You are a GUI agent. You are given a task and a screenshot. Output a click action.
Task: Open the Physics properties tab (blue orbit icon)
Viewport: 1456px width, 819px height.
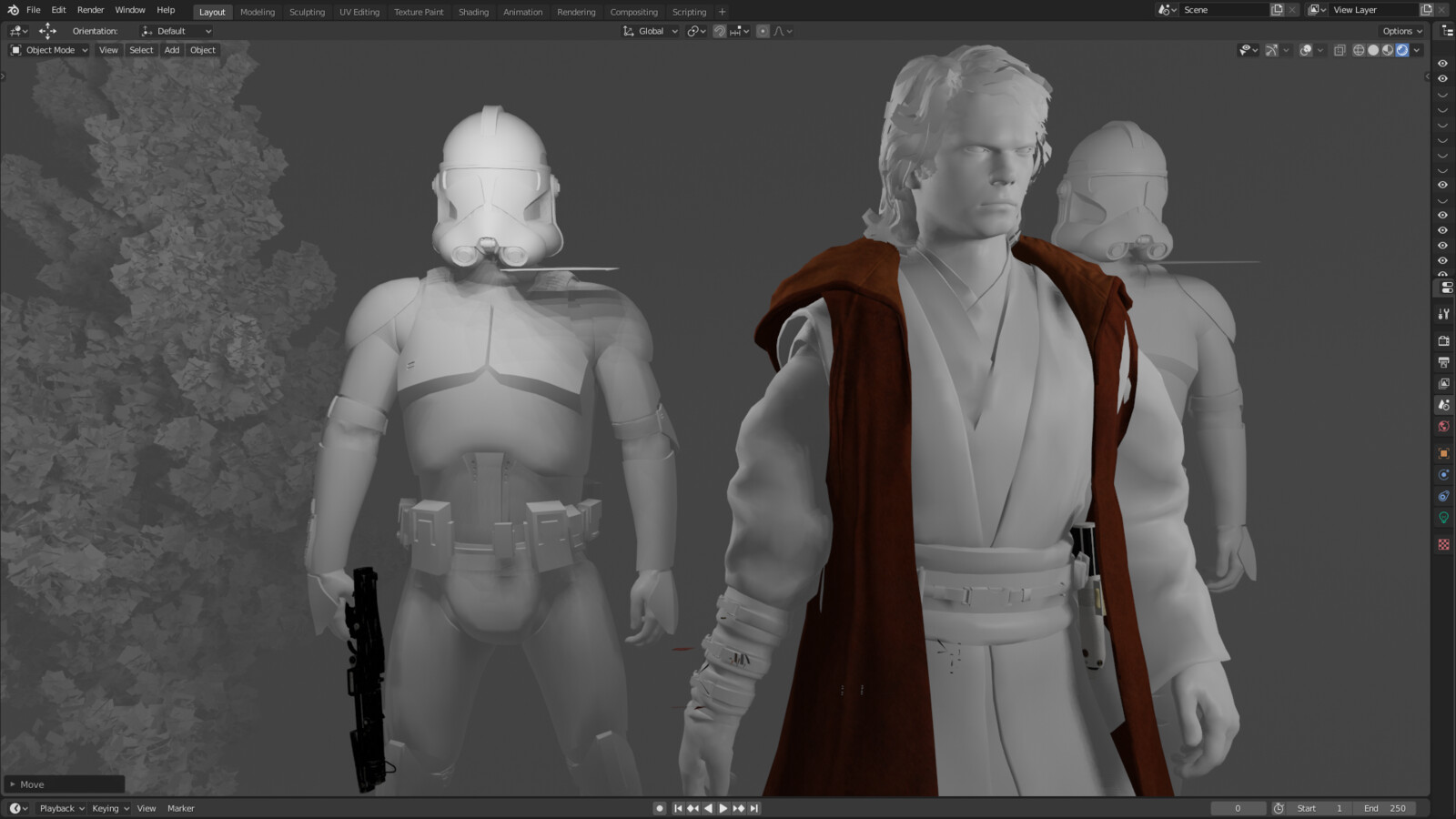1443,475
